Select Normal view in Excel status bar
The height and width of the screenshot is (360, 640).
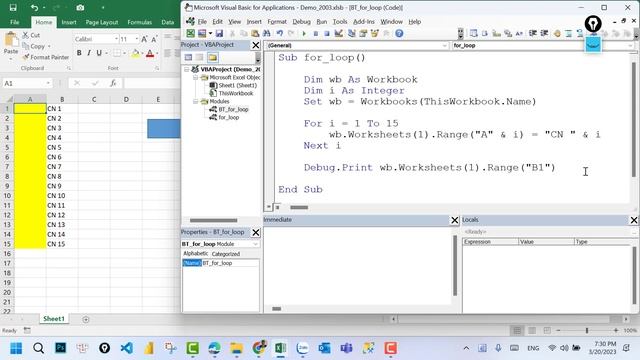pos(517,331)
